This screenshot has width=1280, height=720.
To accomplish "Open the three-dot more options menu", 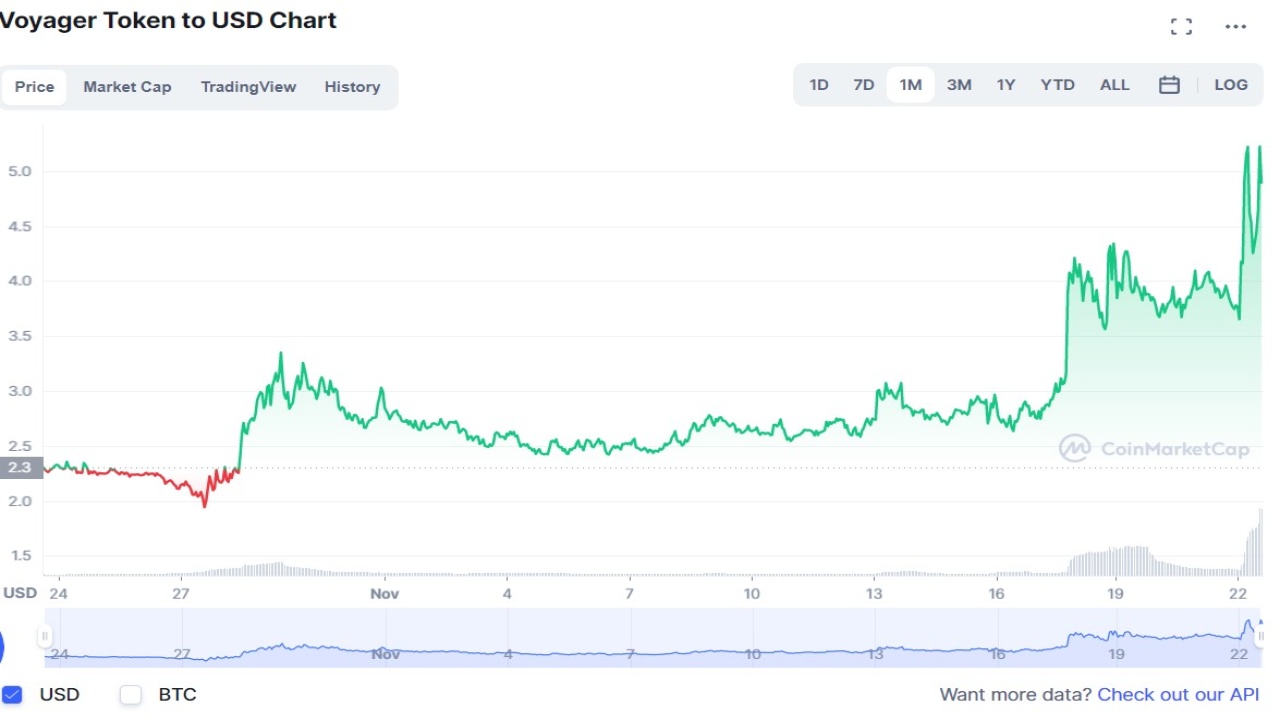I will click(x=1236, y=27).
